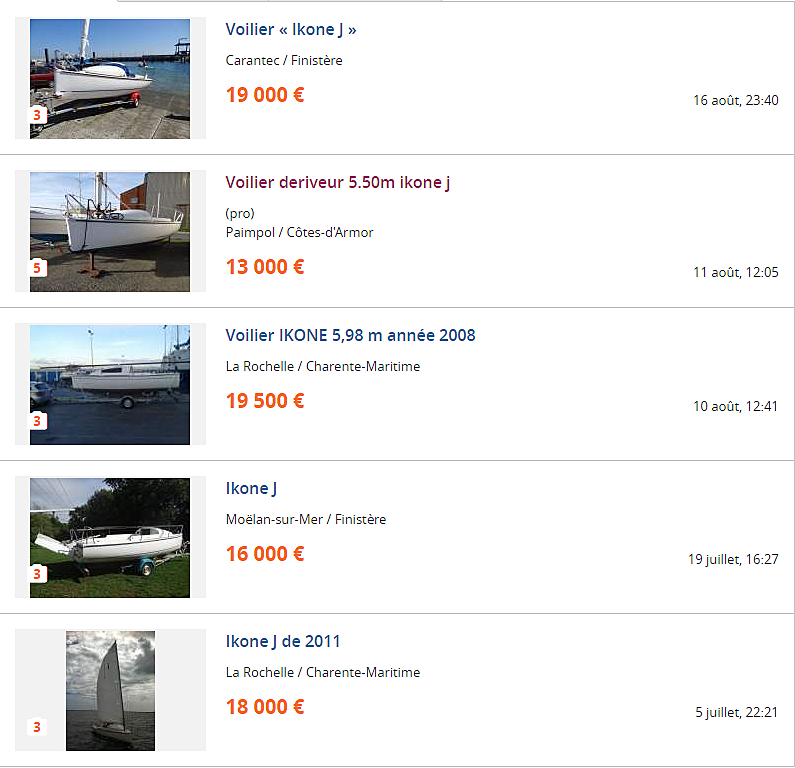
Task: Open the Voilier « Ikone J » listing title
Action: click(291, 29)
